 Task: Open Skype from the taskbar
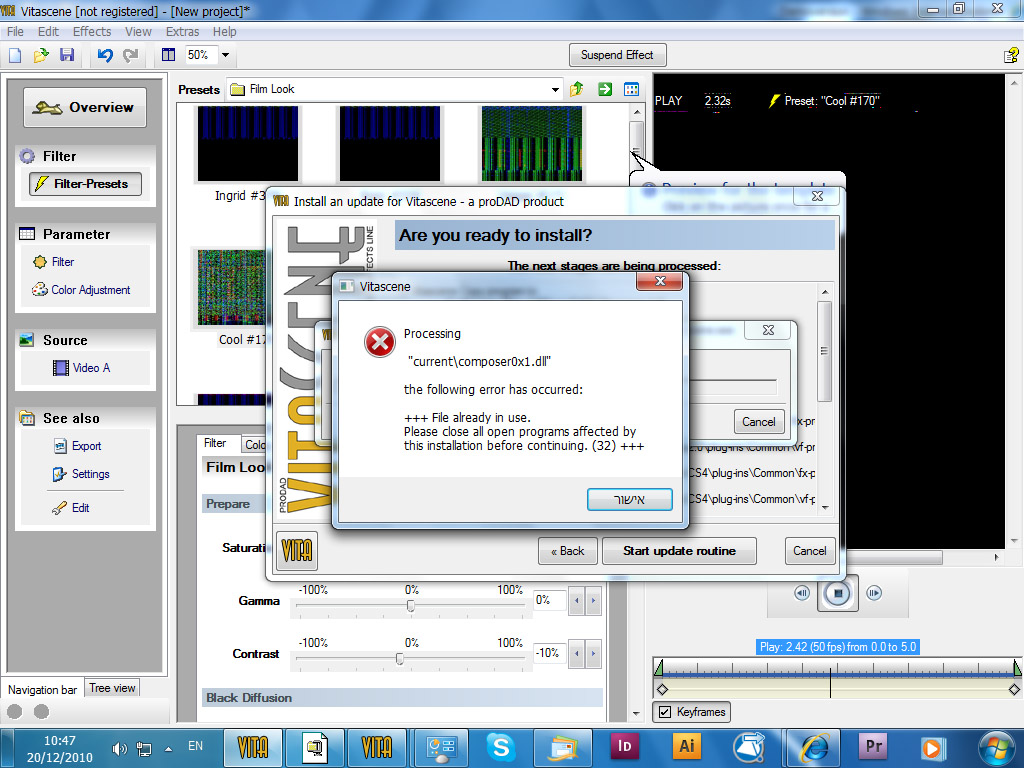tap(501, 746)
